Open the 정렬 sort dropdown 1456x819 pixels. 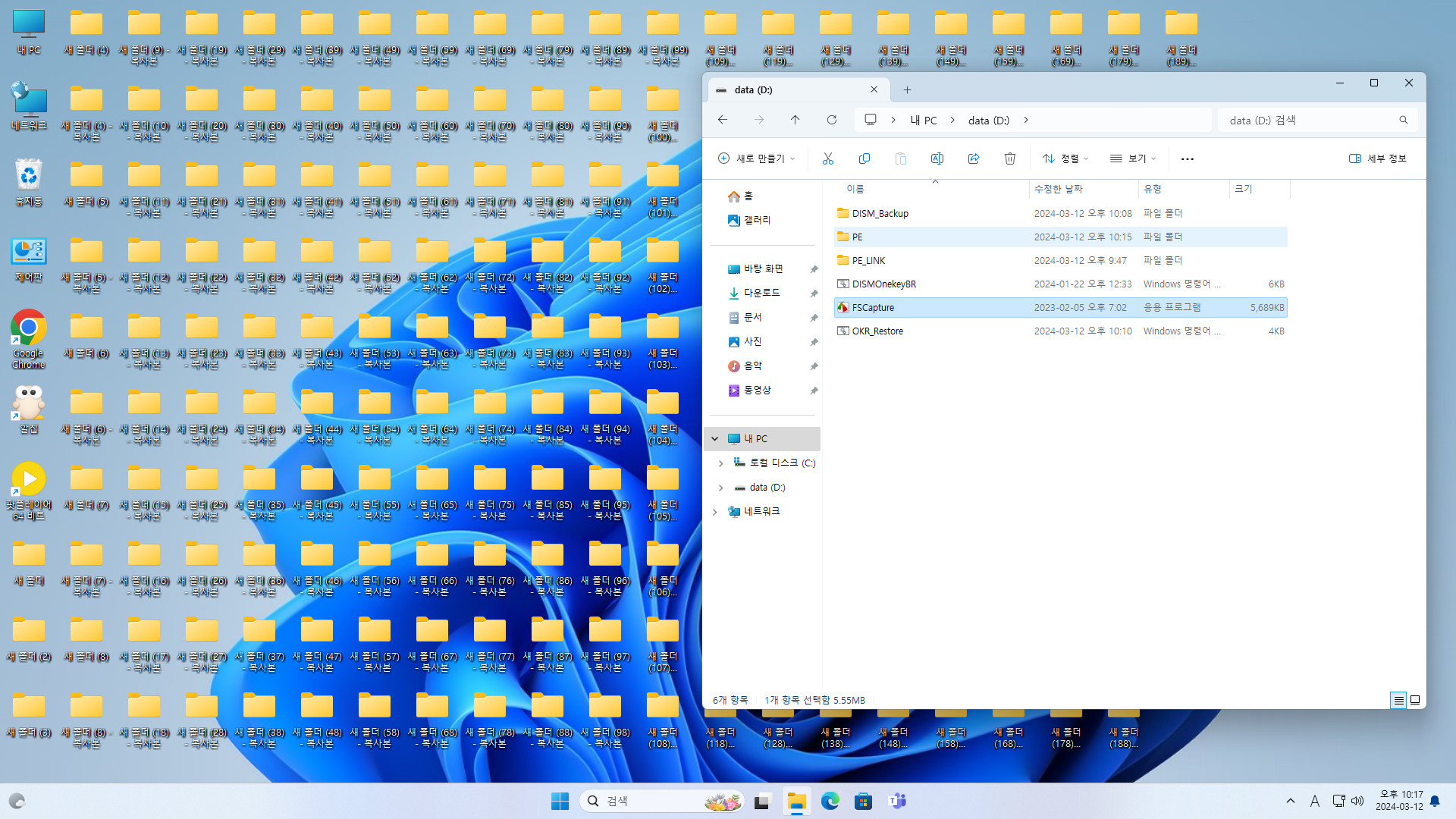point(1065,158)
